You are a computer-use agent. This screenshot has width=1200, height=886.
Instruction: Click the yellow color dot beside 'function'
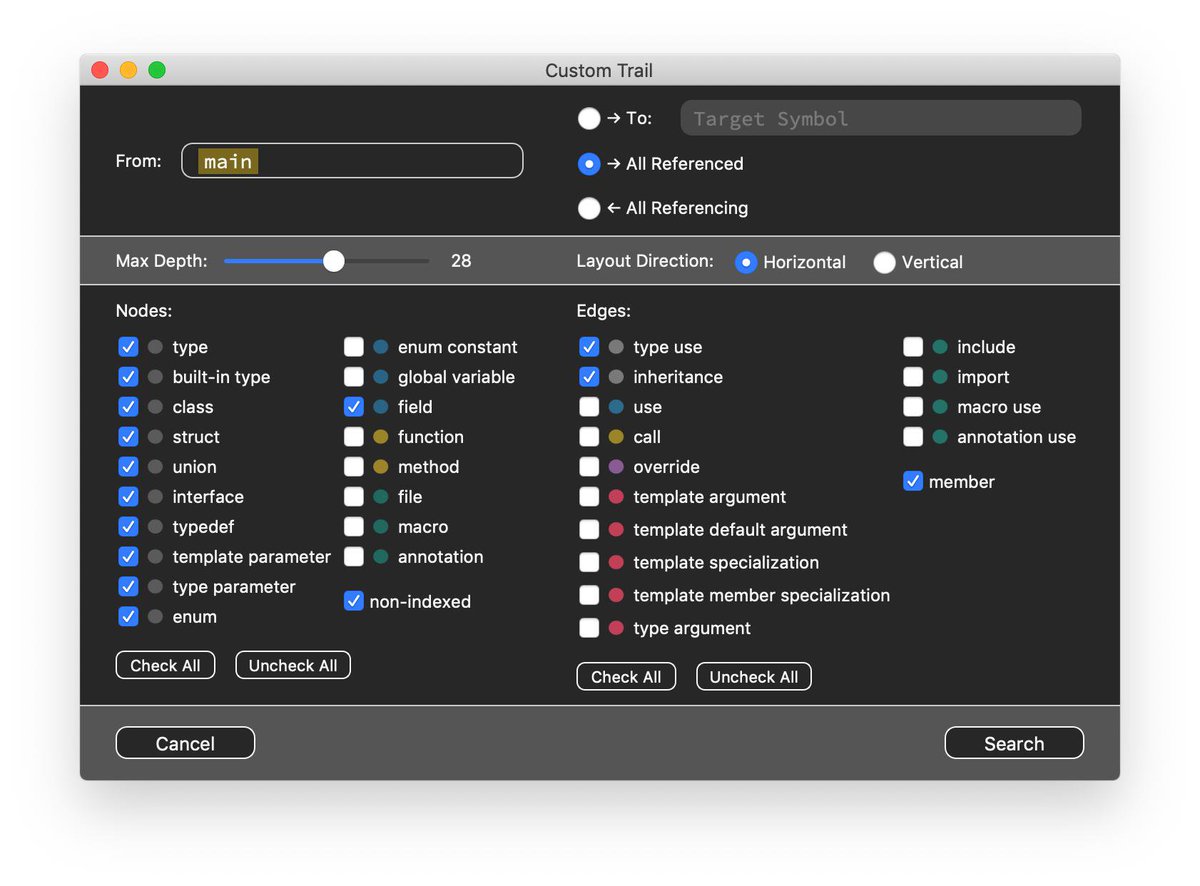click(381, 437)
